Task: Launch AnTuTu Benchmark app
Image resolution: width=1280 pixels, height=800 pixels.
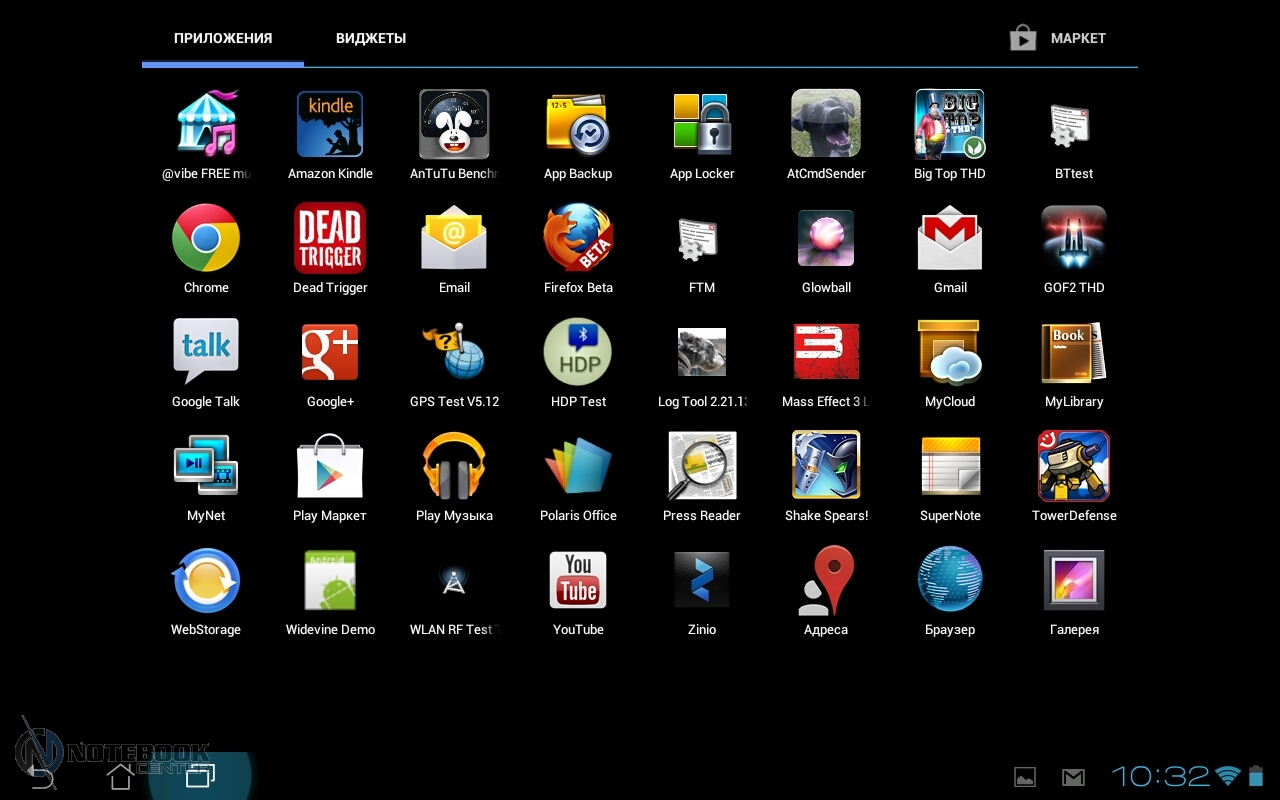Action: pyautogui.click(x=454, y=125)
